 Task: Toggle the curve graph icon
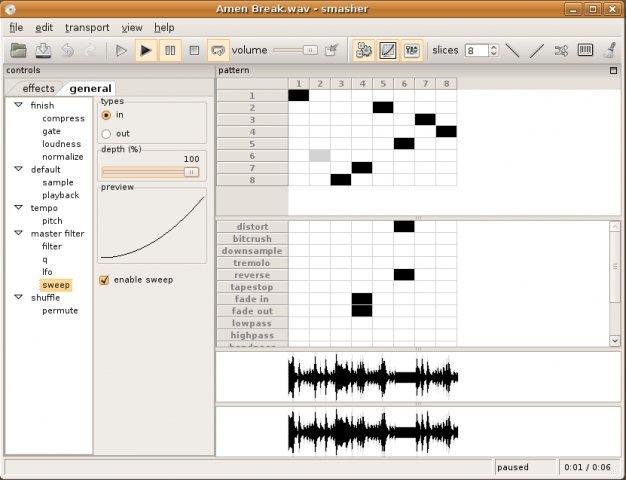tap(388, 50)
